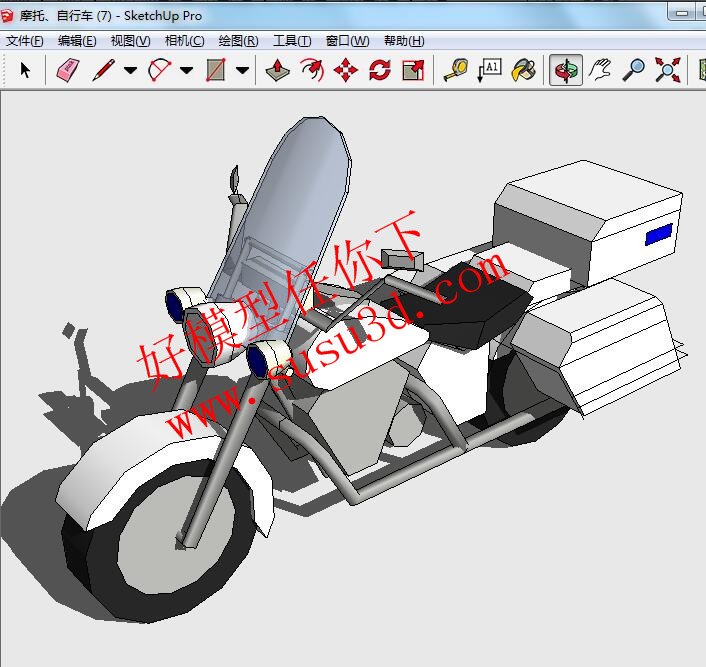Select the Rectangle shape tool
Viewport: 706px width, 667px height.
pos(216,70)
